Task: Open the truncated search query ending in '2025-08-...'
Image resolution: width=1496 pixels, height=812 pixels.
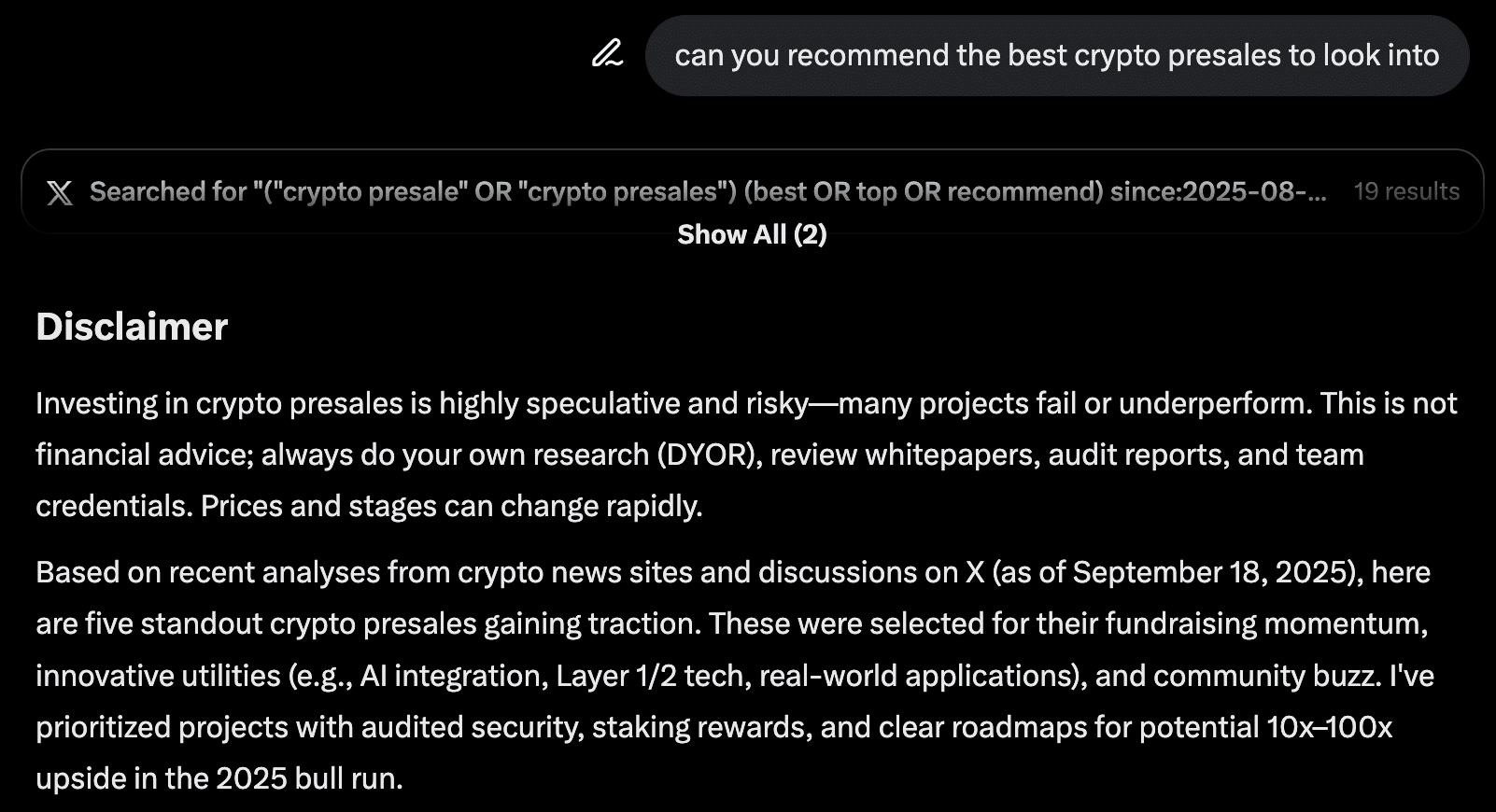Action: click(706, 191)
